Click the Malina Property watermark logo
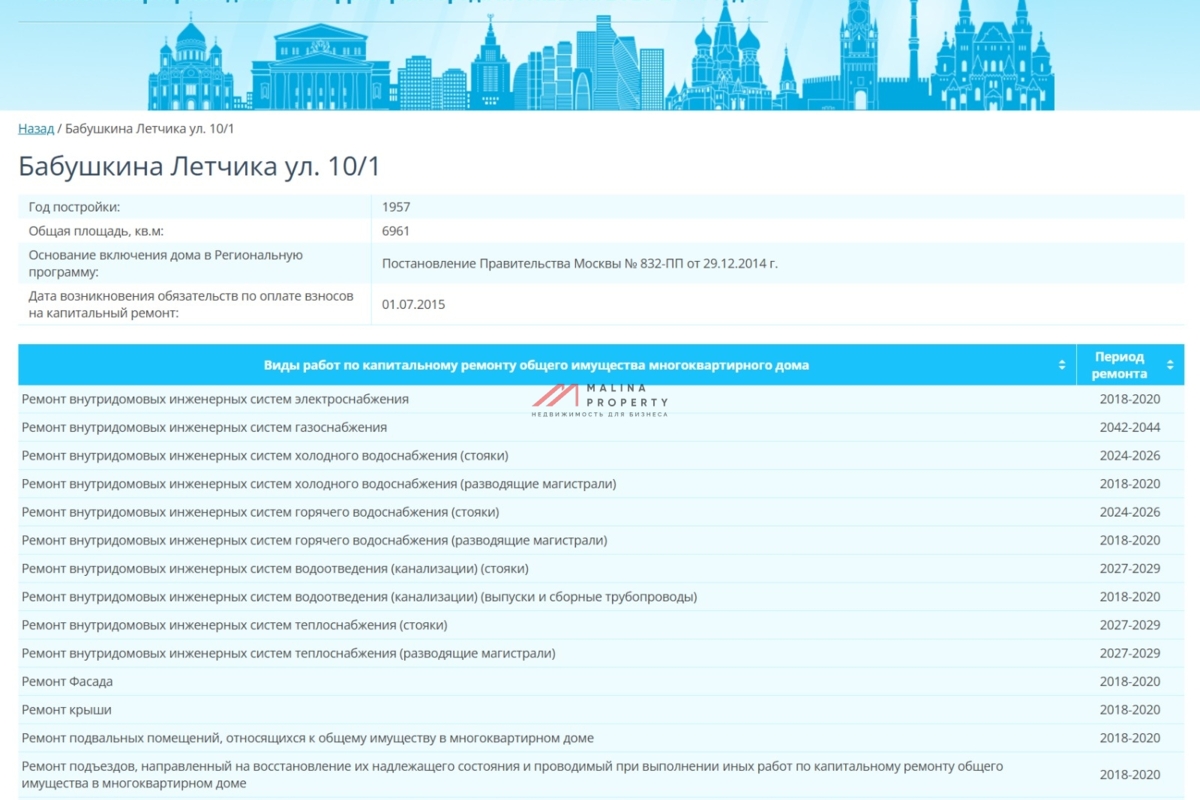The width and height of the screenshot is (1200, 800). coord(600,399)
